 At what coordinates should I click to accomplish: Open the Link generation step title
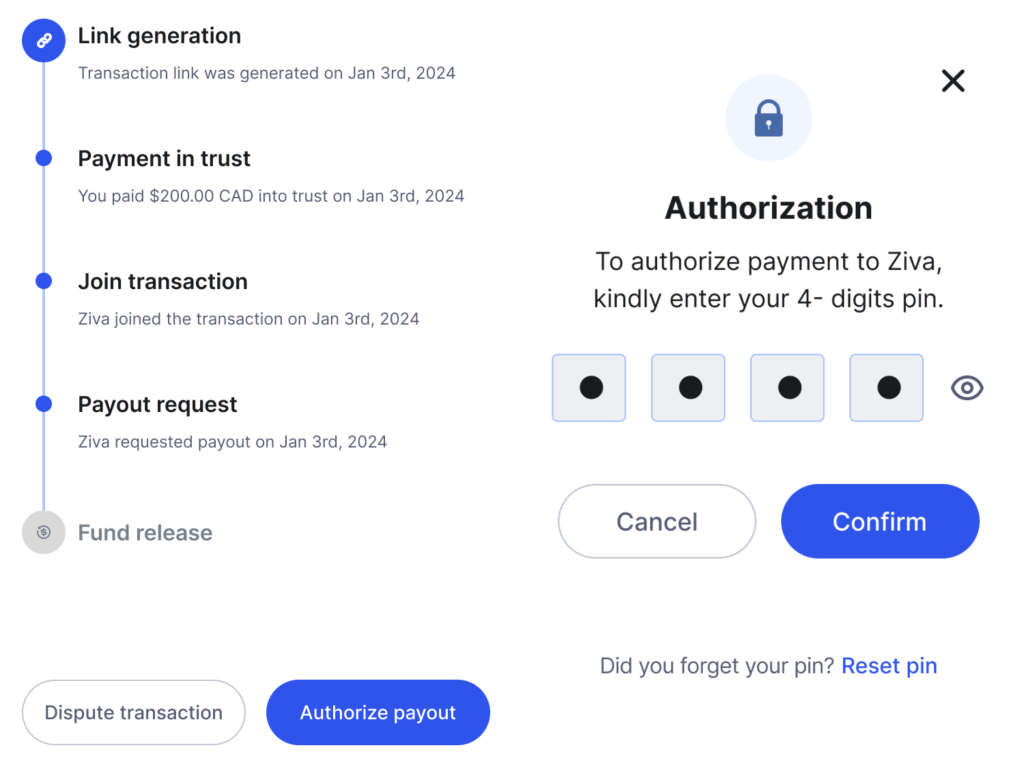(x=159, y=36)
